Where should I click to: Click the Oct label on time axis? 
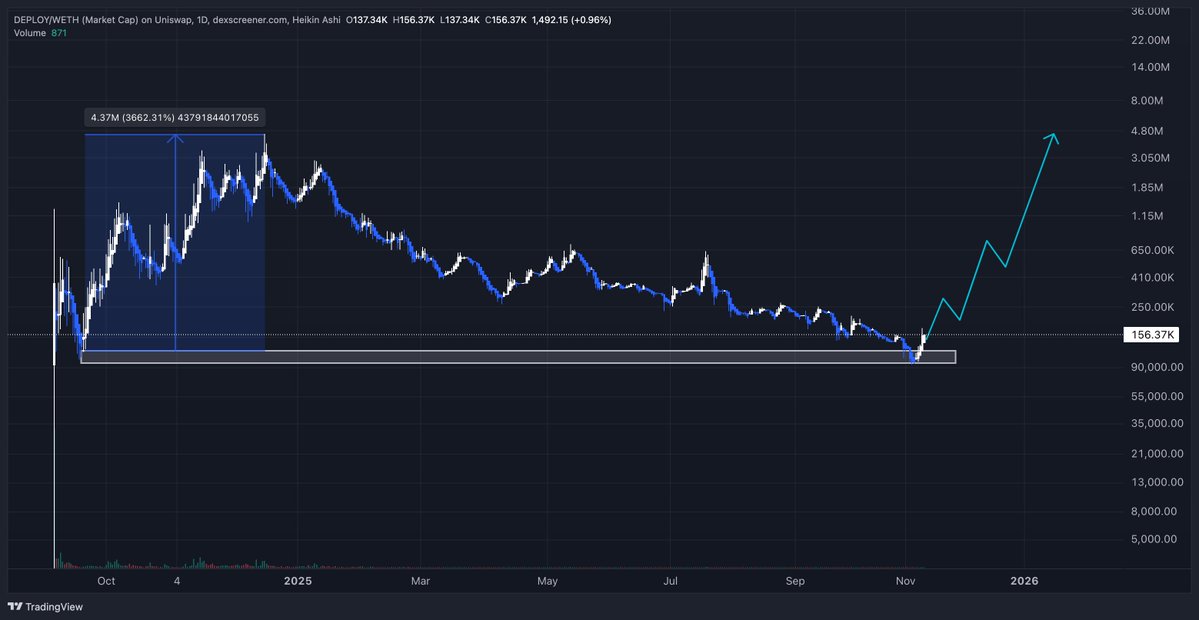(106, 582)
